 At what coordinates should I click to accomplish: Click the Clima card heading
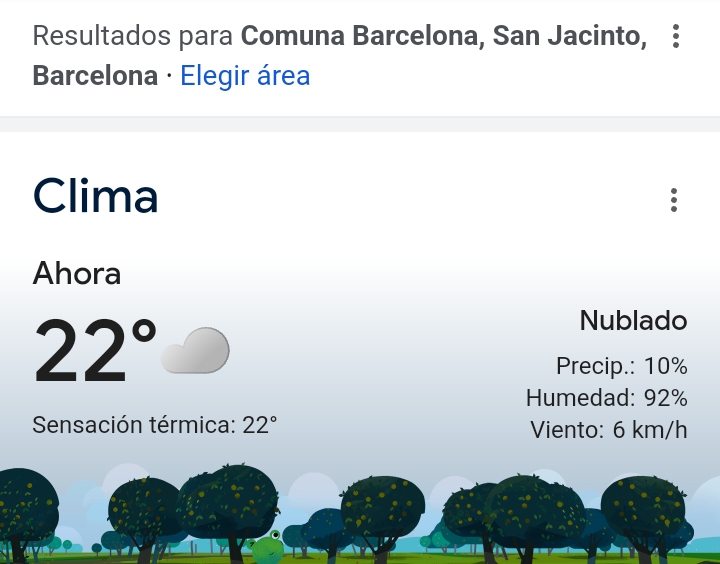pyautogui.click(x=96, y=196)
